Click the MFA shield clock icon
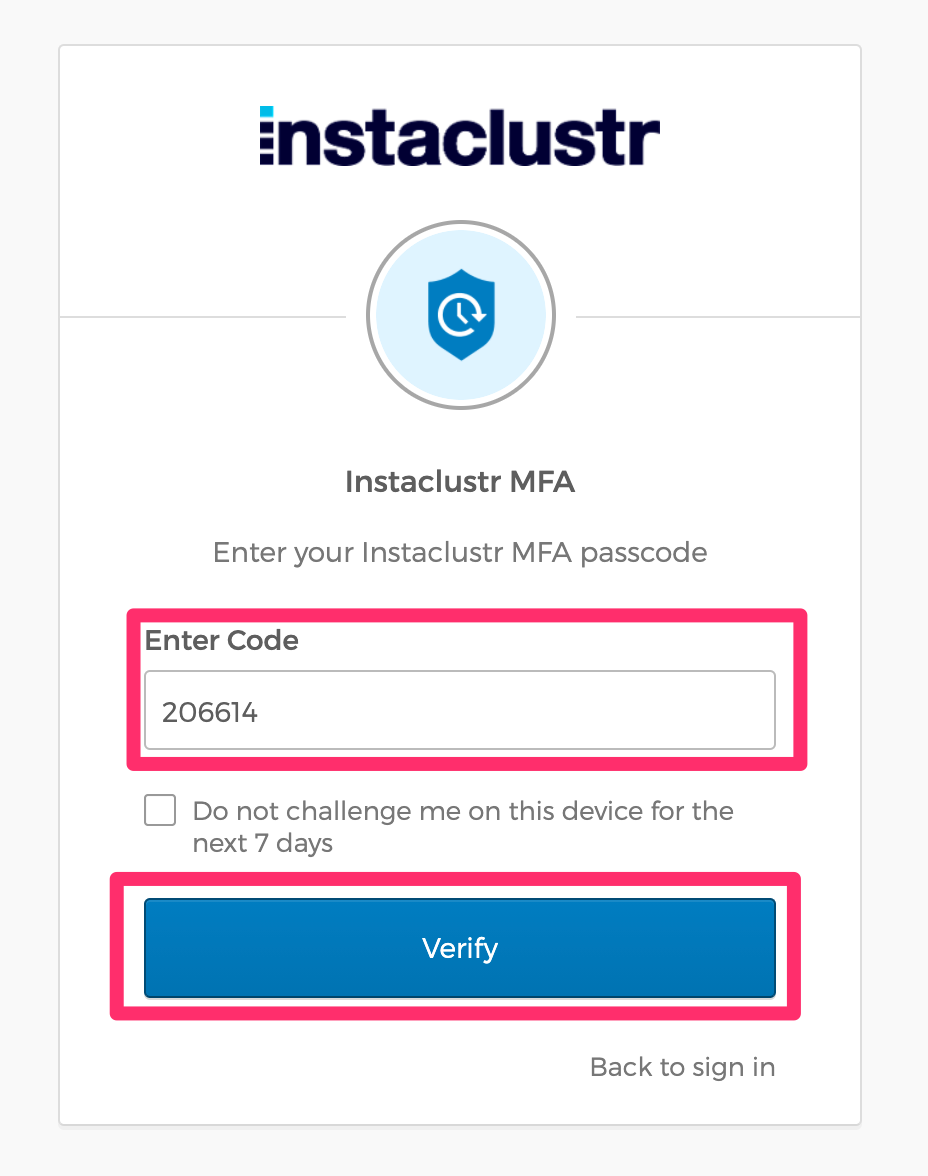Screen dimensions: 928x1176 (x=460, y=316)
